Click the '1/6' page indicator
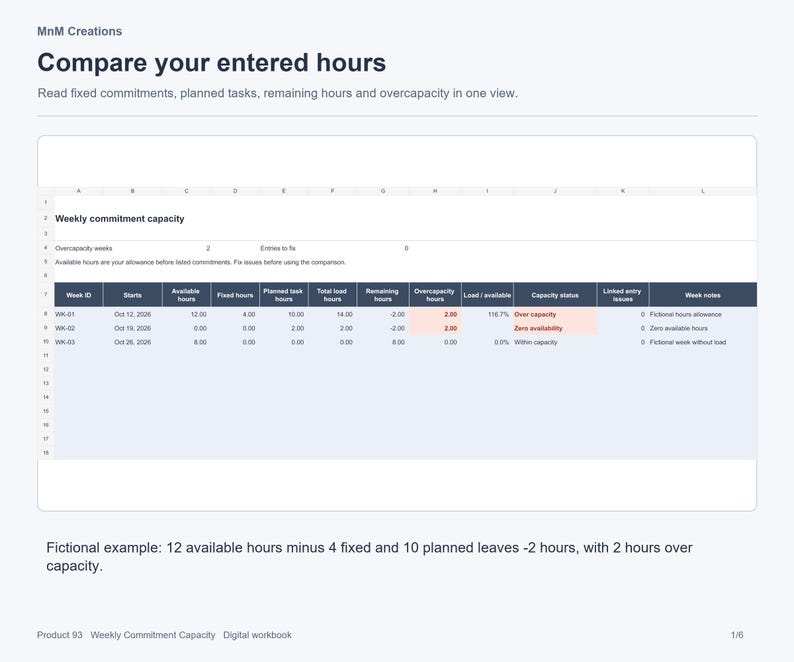 point(737,635)
